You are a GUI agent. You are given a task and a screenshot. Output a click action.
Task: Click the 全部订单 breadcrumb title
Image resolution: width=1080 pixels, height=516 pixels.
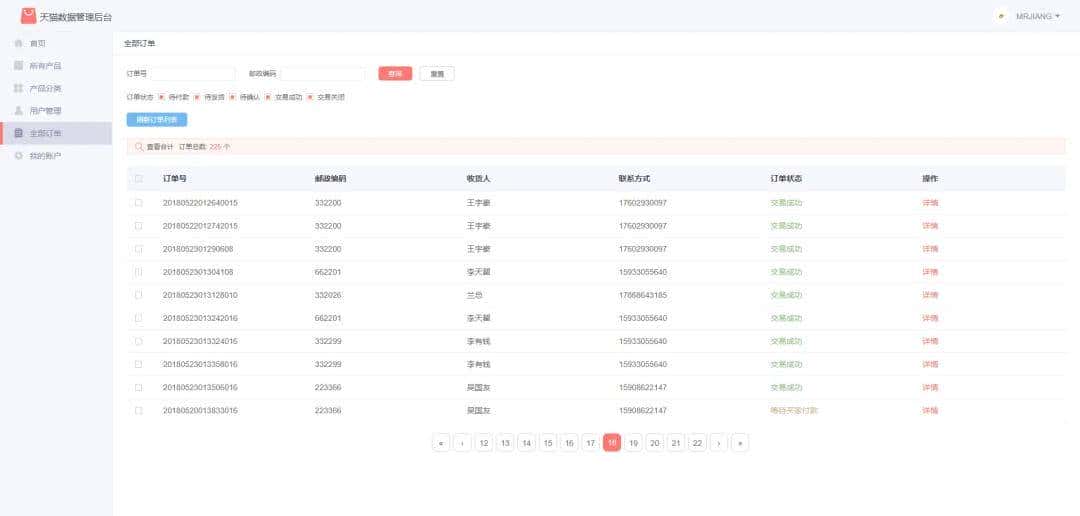[x=140, y=43]
